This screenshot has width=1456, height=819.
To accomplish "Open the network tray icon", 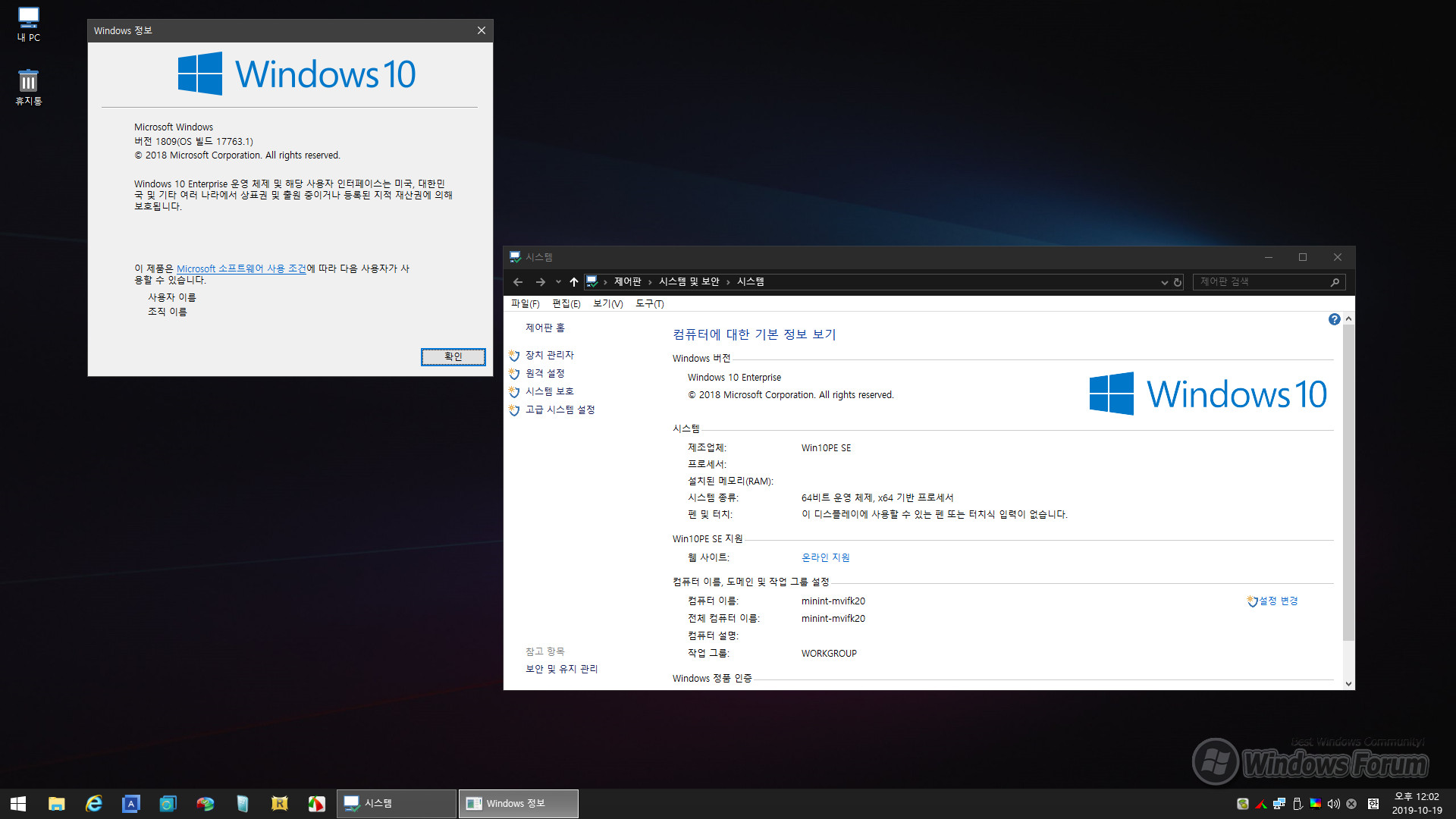I will pyautogui.click(x=1279, y=804).
